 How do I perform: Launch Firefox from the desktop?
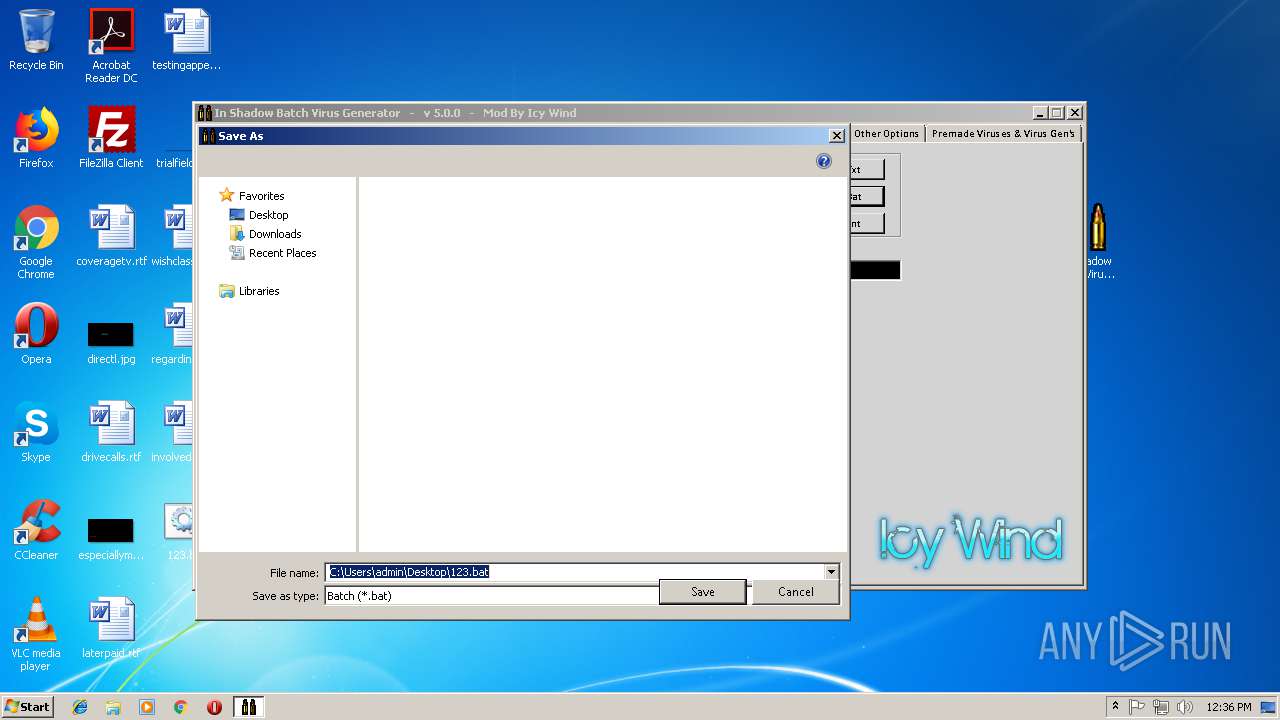point(36,139)
